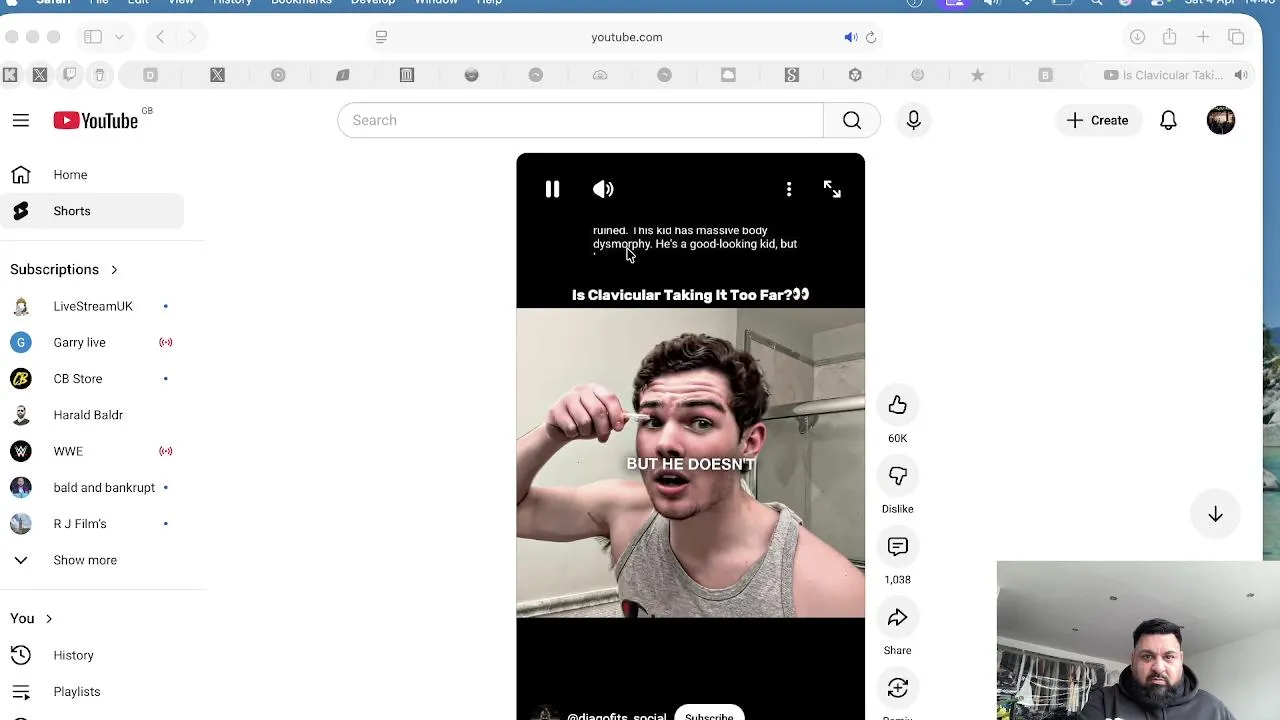Viewport: 1280px width, 720px height.
Task: Show the tab overview
Action: click(x=1236, y=37)
